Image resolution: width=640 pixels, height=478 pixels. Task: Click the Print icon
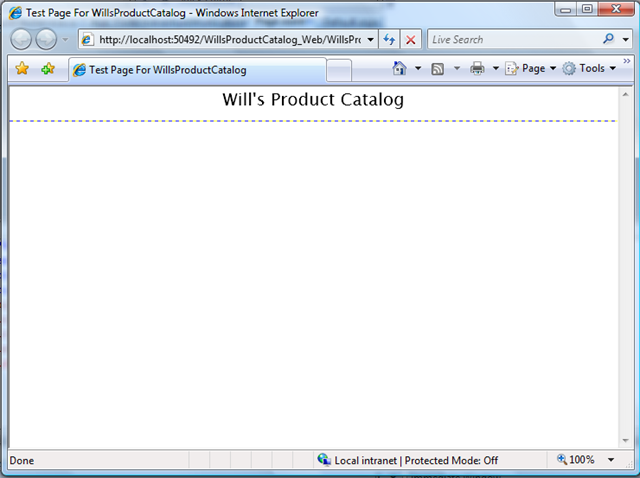(477, 69)
